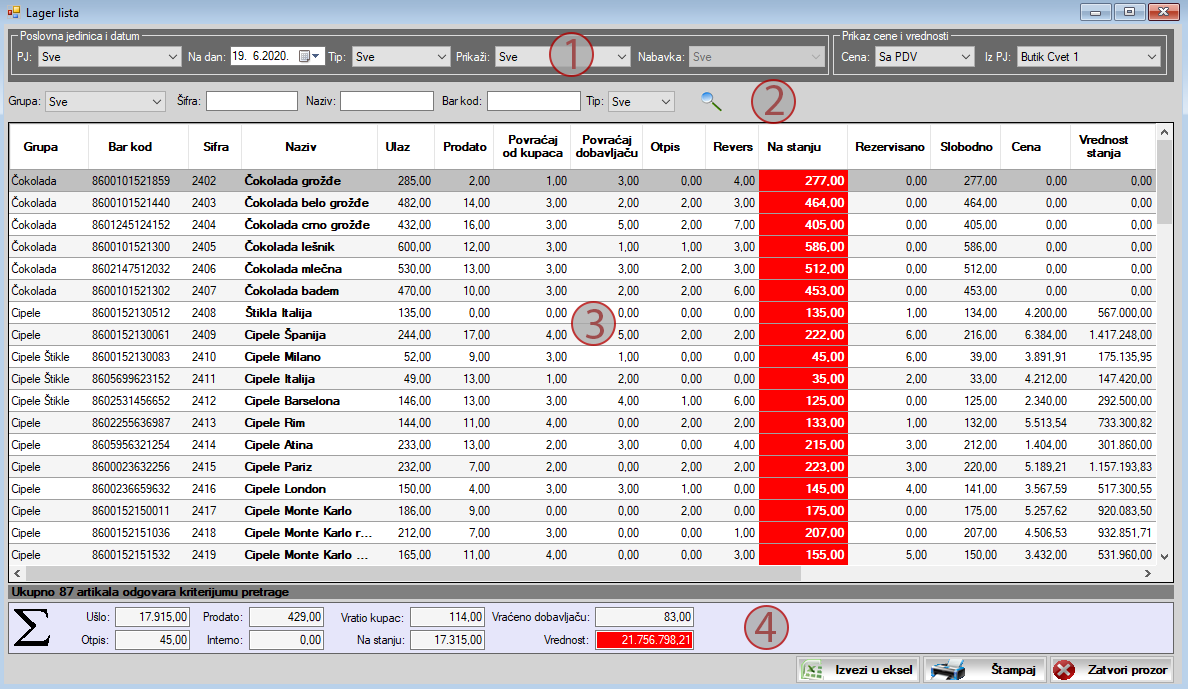This screenshot has width=1188, height=689.
Task: Click the Štampaj button
Action: (x=984, y=670)
